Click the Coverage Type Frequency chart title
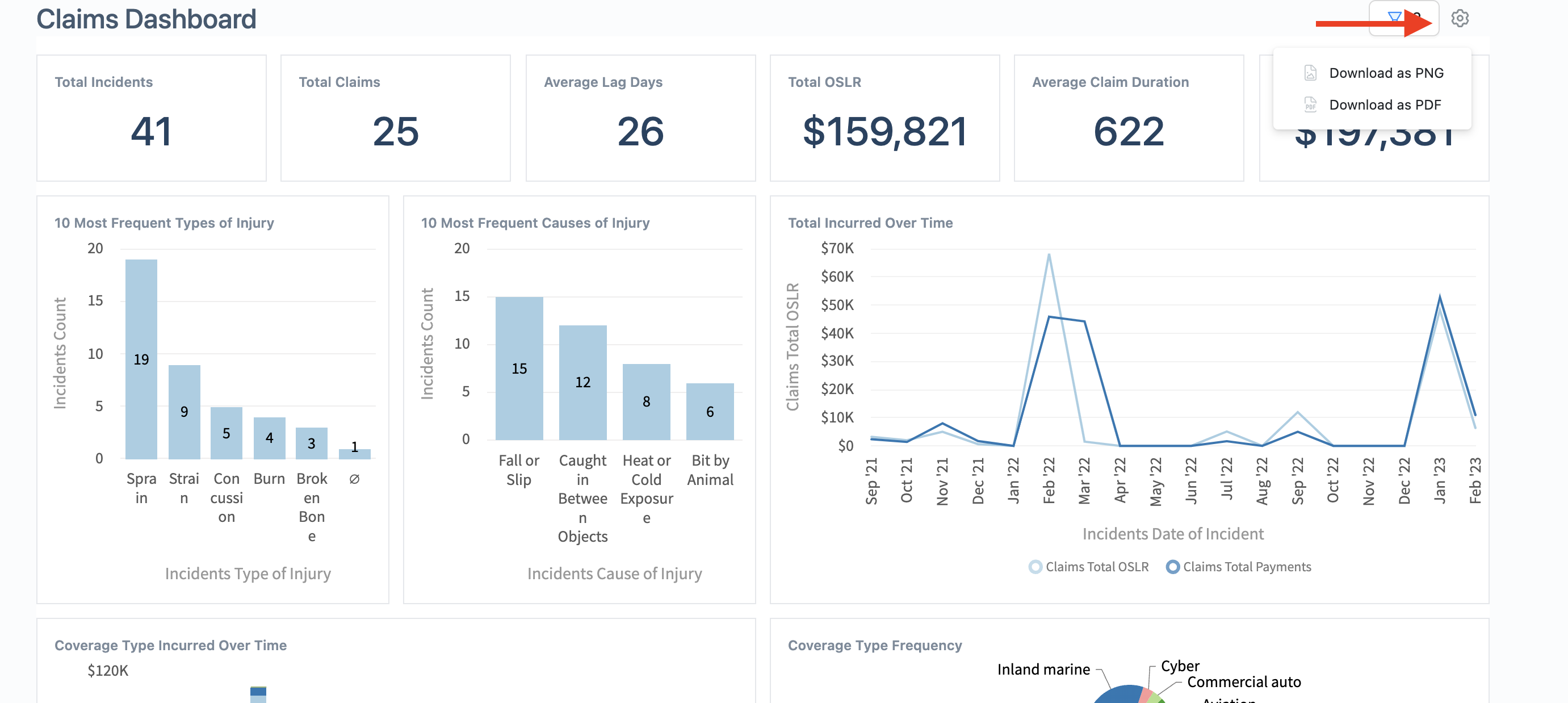 point(875,645)
